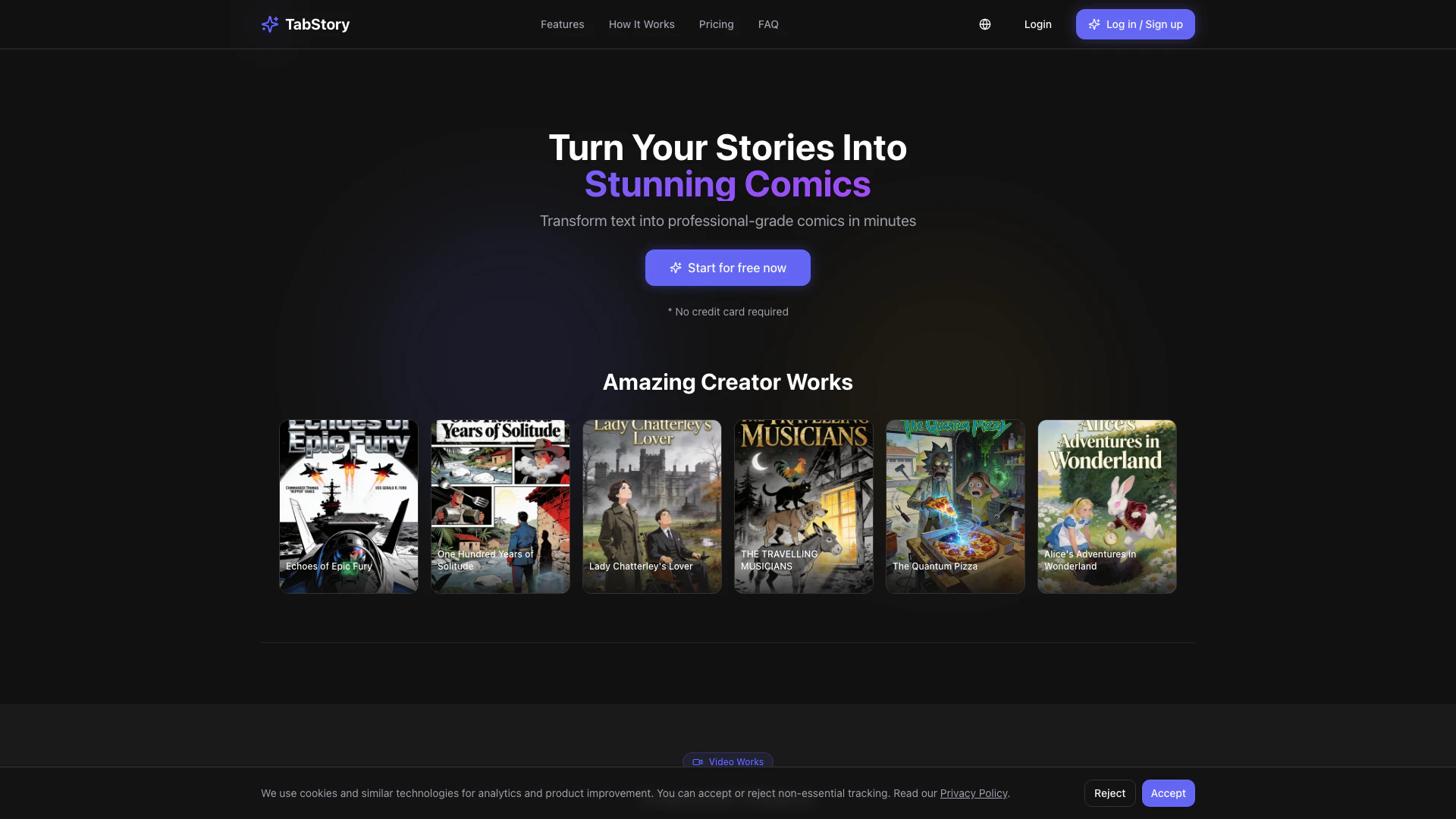Open the Privacy Policy link

[973, 793]
